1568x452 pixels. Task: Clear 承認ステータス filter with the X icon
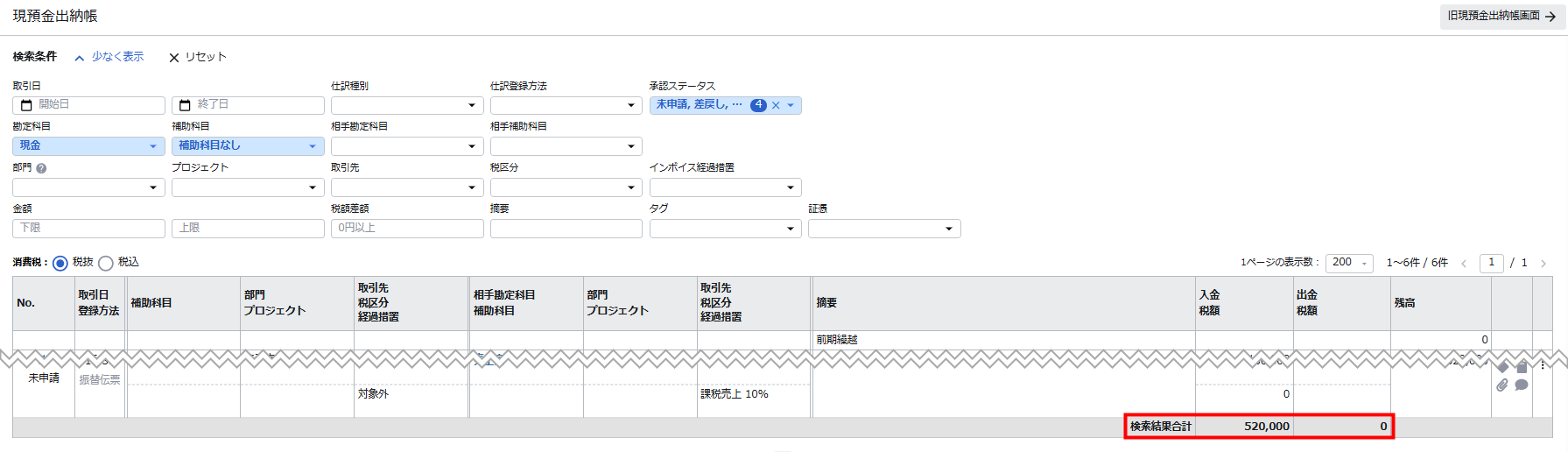776,105
